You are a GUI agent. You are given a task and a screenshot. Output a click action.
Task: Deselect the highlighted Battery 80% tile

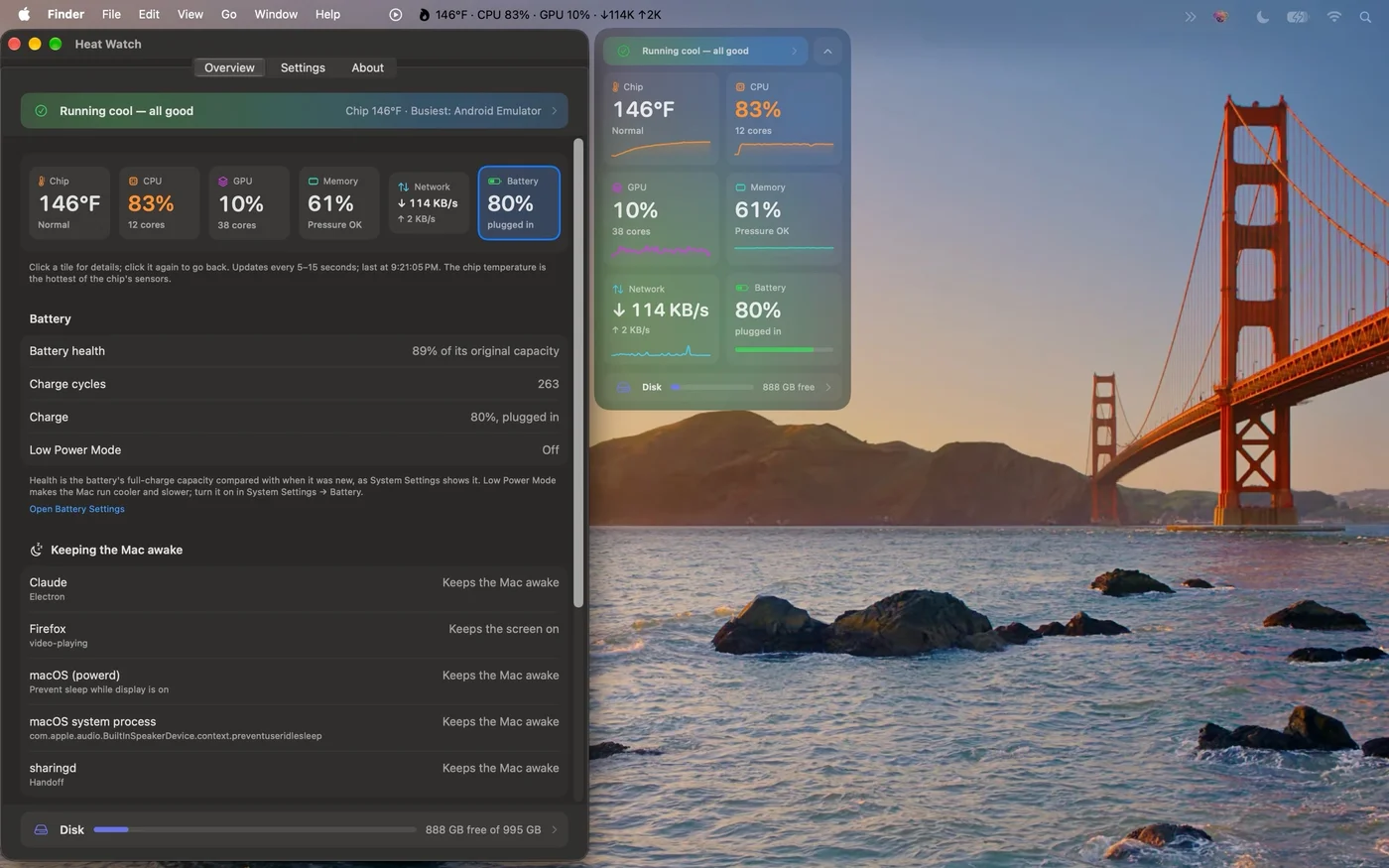(x=519, y=202)
